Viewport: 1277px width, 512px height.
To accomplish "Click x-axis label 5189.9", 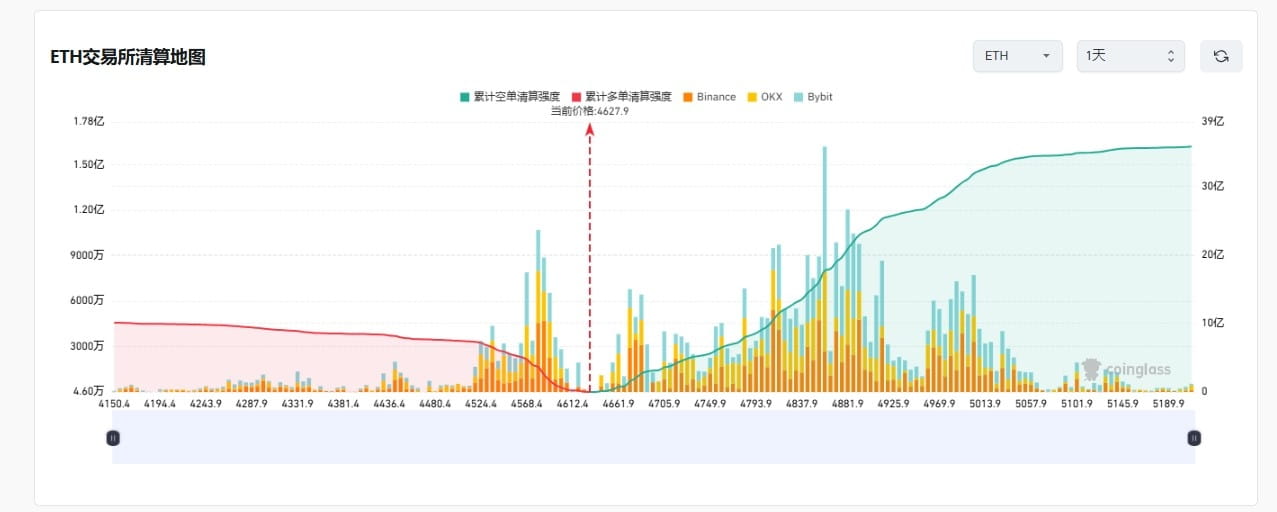I will [1167, 404].
